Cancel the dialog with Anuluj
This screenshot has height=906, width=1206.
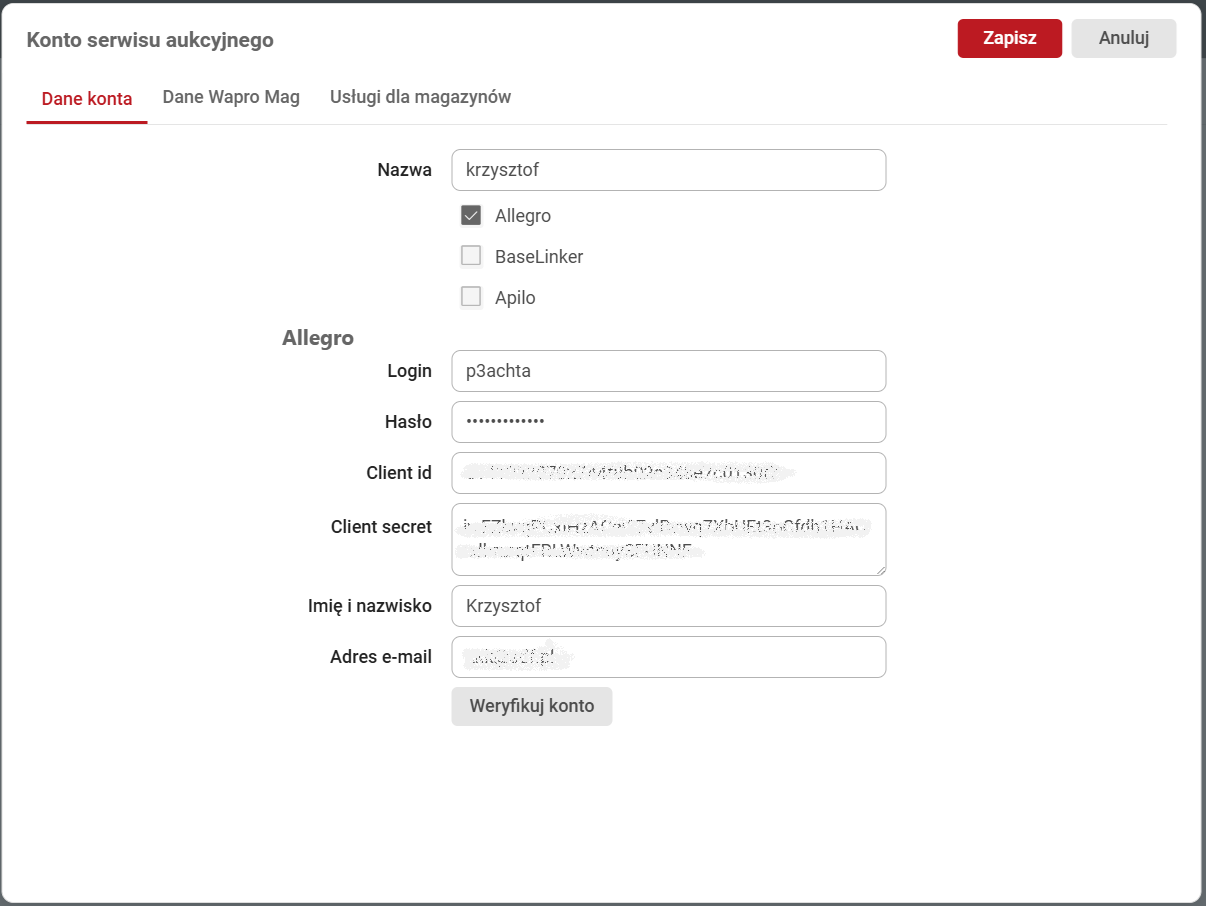(1123, 39)
